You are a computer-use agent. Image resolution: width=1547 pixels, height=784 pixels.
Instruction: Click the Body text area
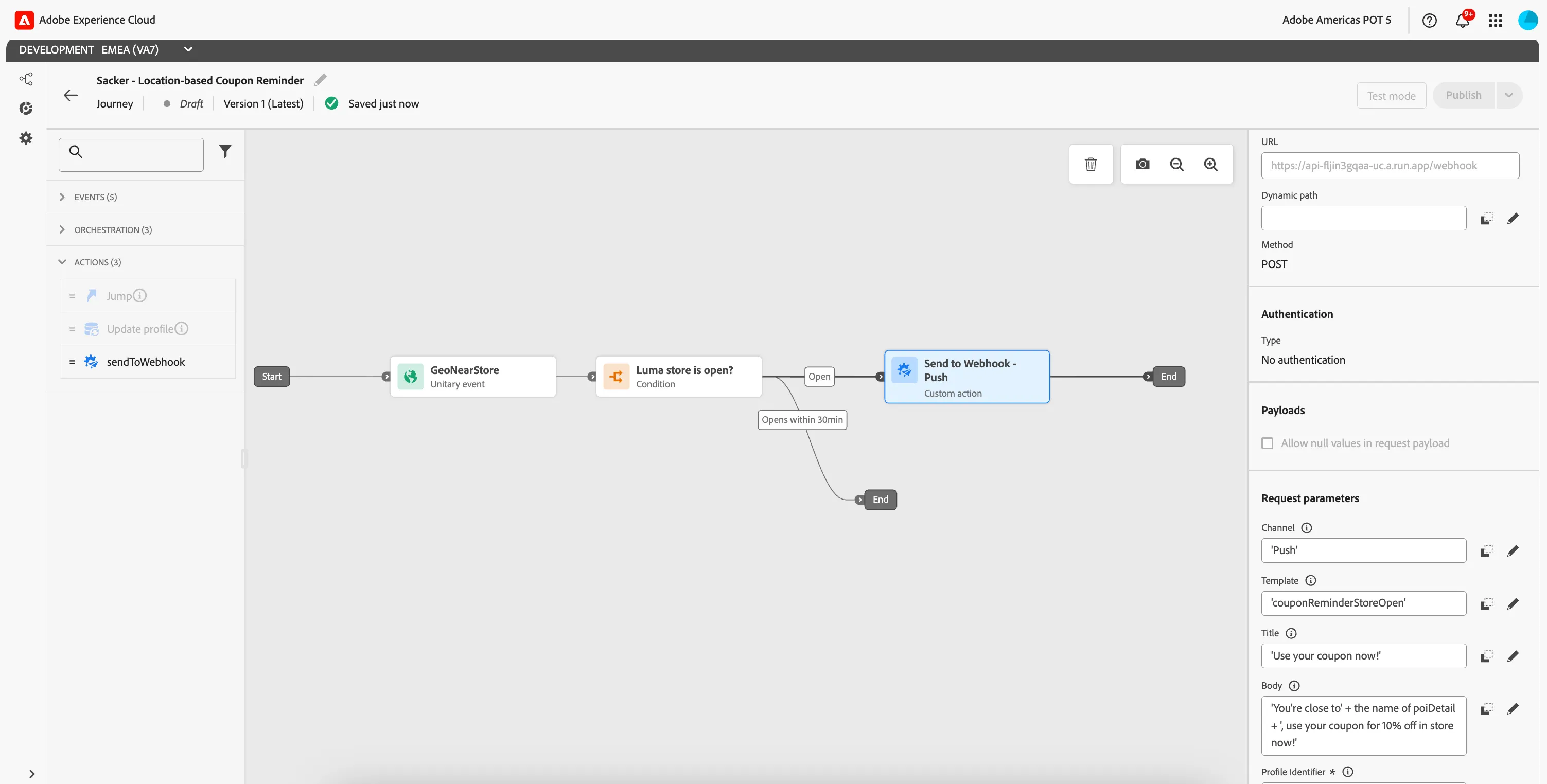1363,726
